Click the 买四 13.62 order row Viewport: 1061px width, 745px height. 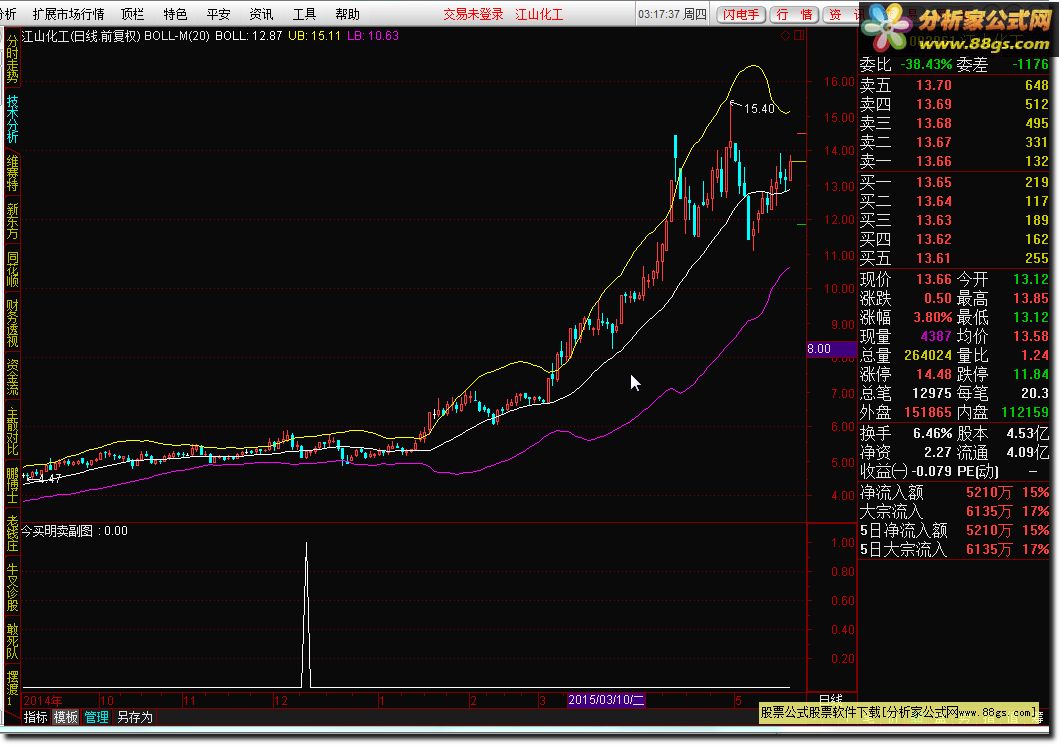pyautogui.click(x=953, y=239)
